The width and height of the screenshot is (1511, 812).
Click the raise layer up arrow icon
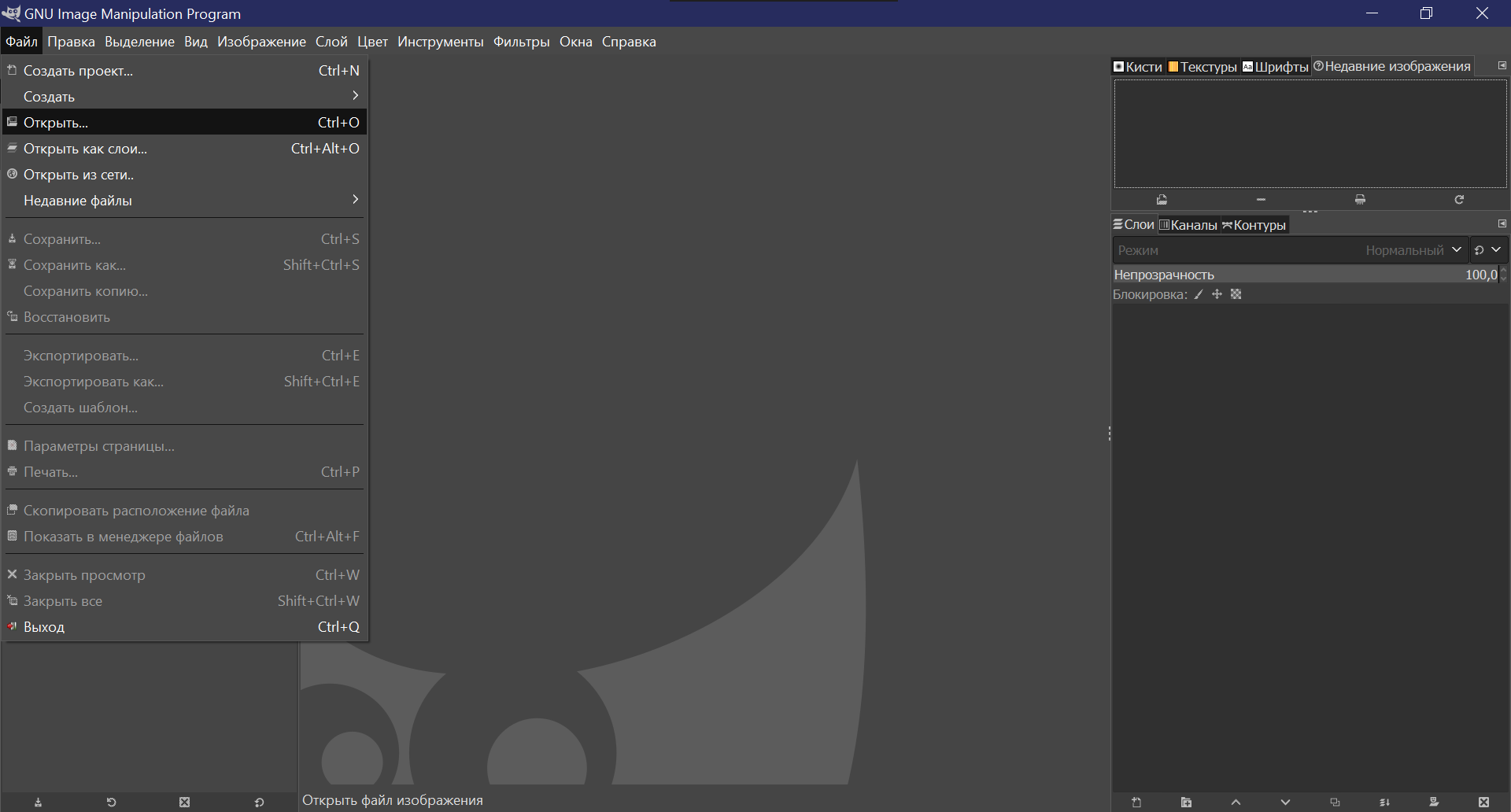click(x=1236, y=803)
